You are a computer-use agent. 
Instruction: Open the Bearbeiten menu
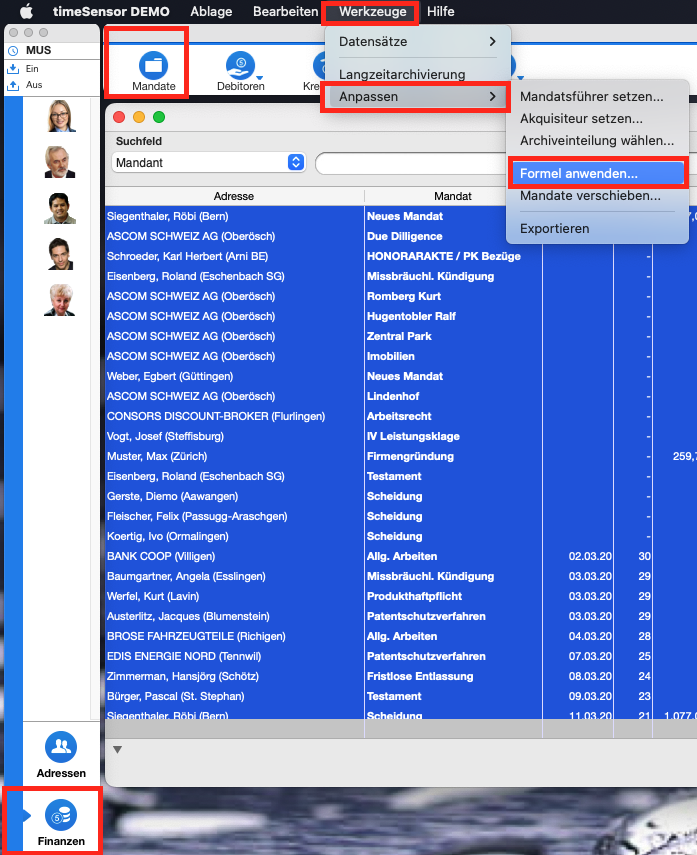click(x=285, y=11)
